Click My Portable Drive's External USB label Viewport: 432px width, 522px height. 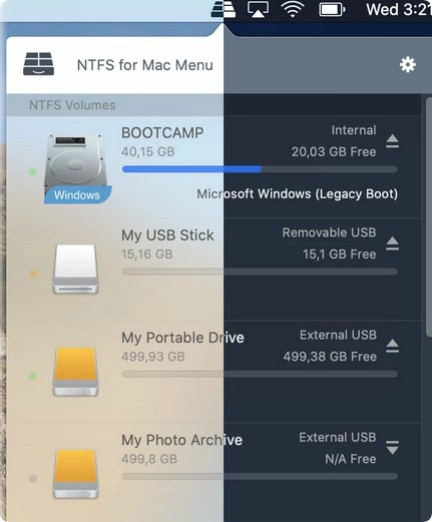tap(338, 335)
